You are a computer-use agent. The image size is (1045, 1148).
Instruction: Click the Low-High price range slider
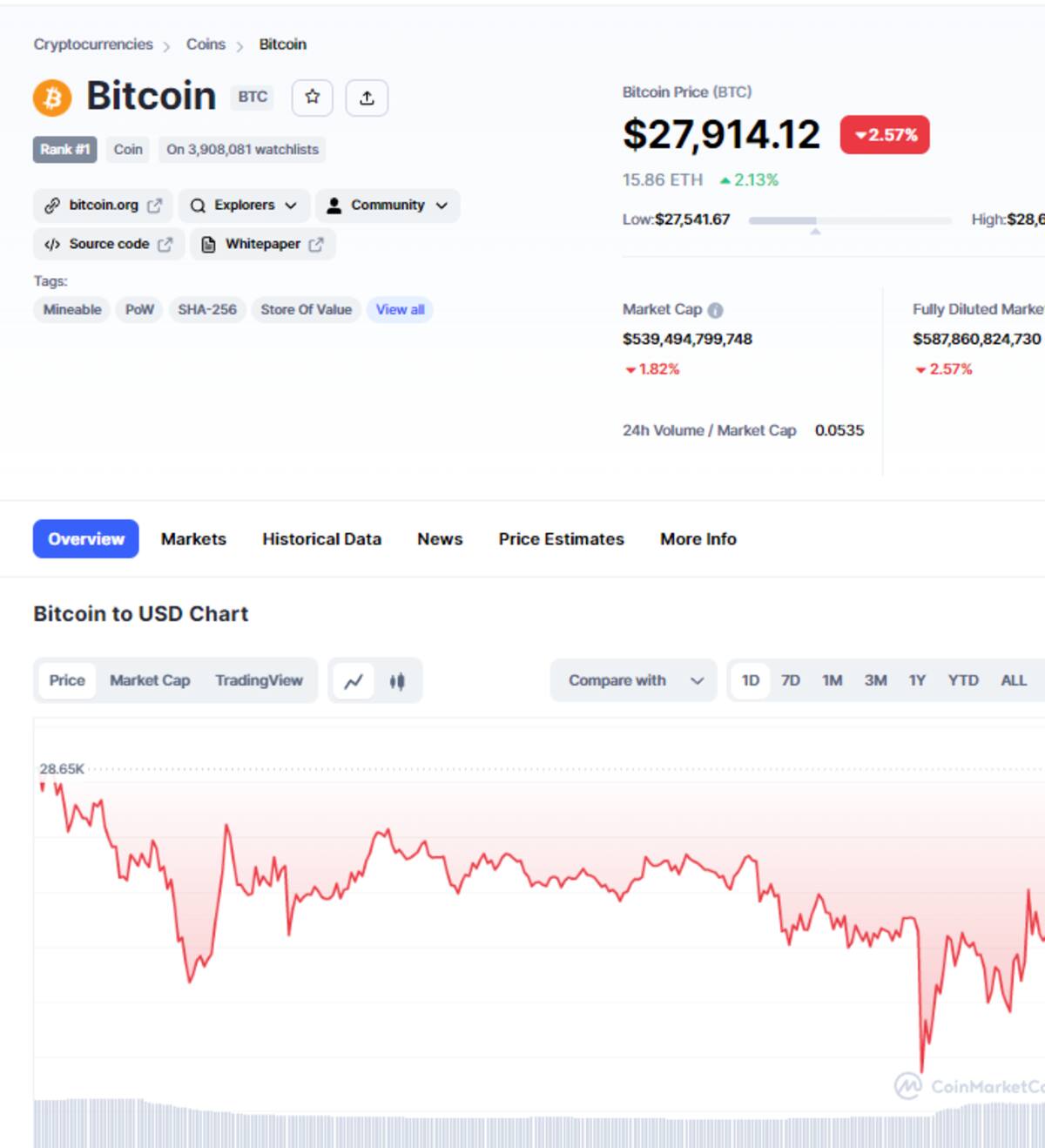click(849, 220)
